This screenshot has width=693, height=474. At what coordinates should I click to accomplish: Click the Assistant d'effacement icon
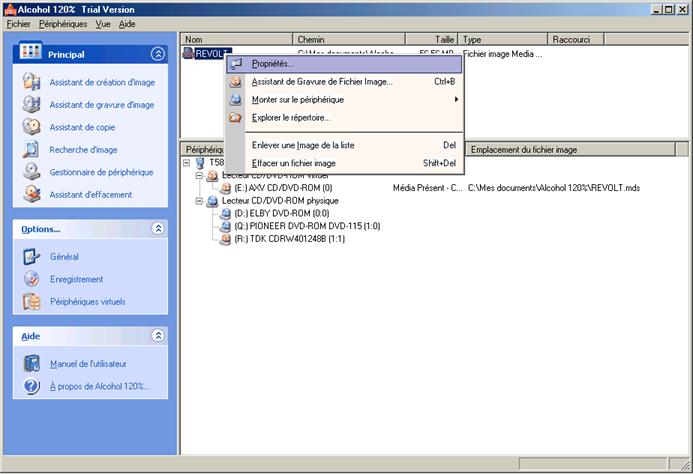point(31,194)
